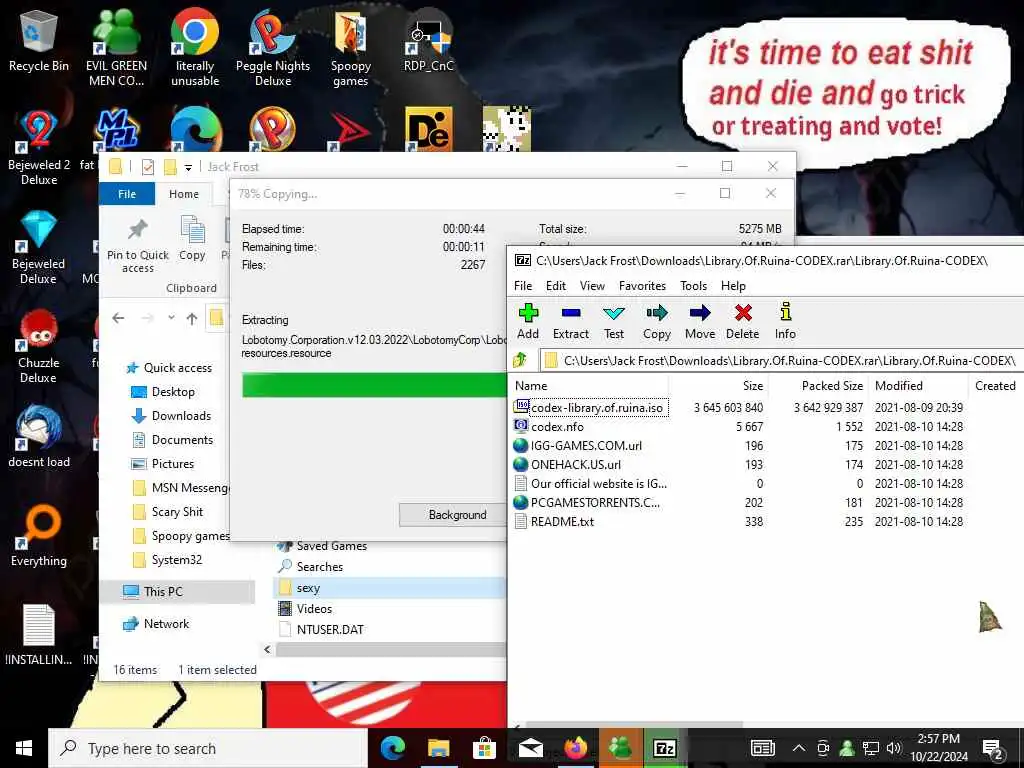
Task: Select EVIL GREEN MEN desktop icon
Action: [116, 47]
